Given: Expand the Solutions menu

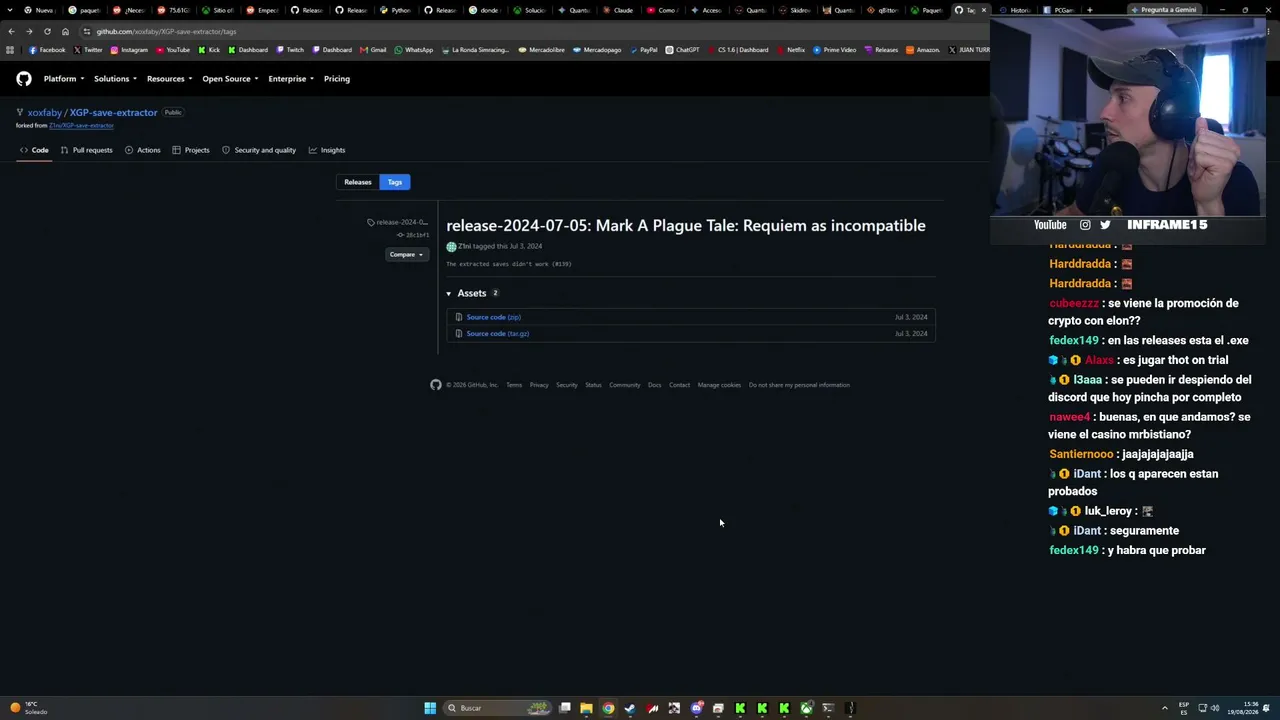Looking at the screenshot, I should point(115,79).
